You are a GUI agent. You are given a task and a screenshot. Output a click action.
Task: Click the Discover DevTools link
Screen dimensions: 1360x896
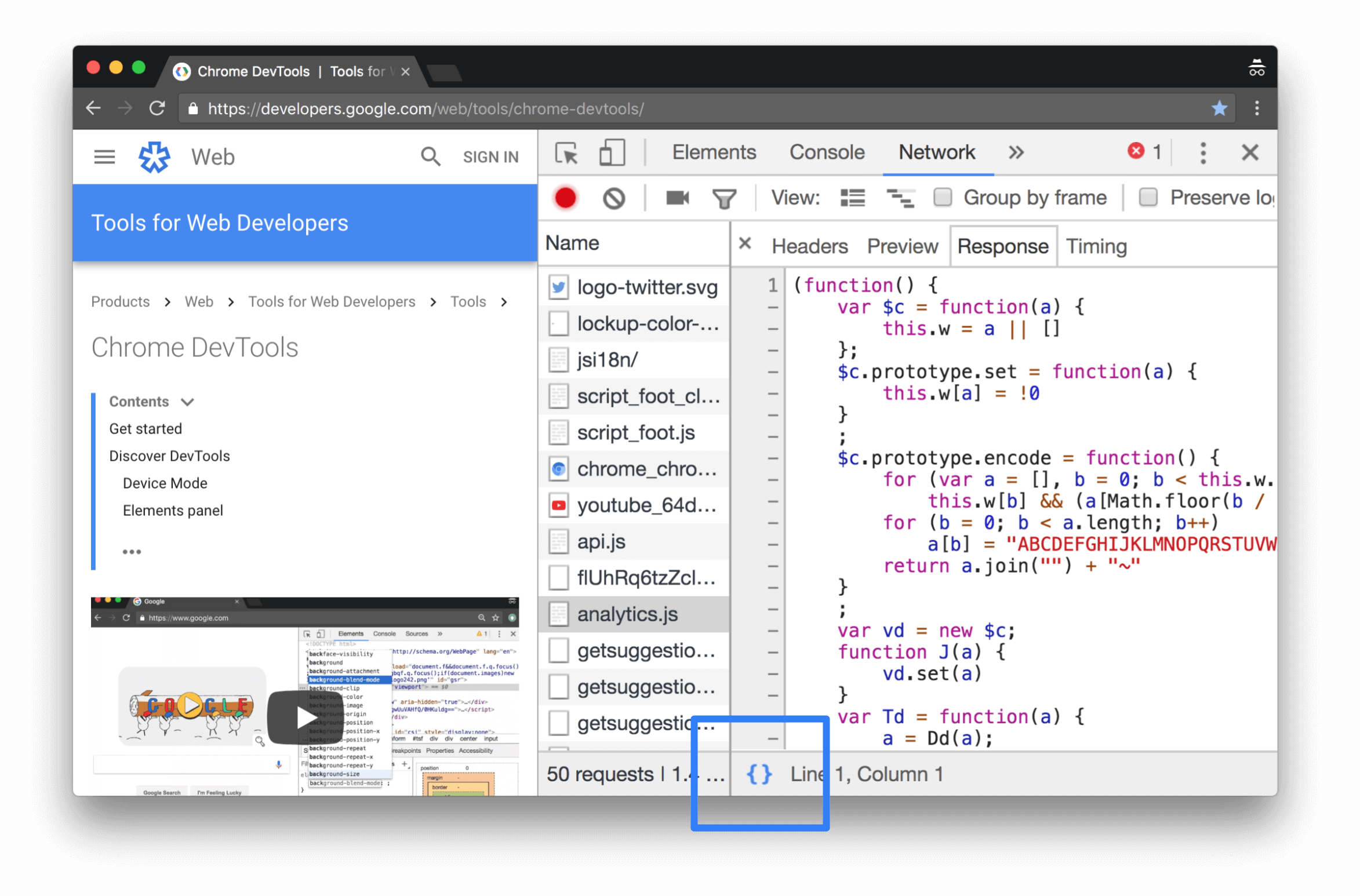pyautogui.click(x=168, y=456)
